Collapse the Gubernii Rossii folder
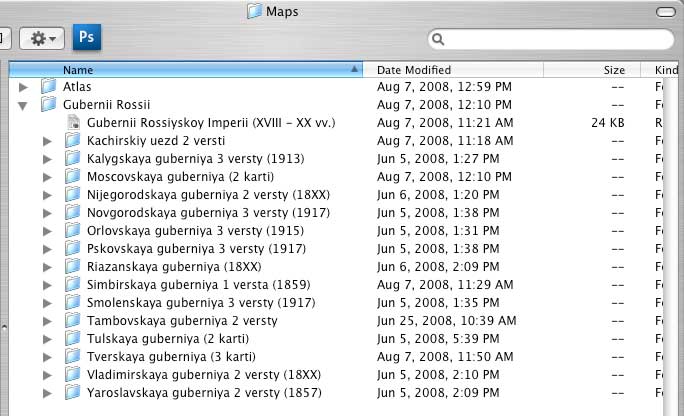This screenshot has height=416, width=684. [23, 105]
